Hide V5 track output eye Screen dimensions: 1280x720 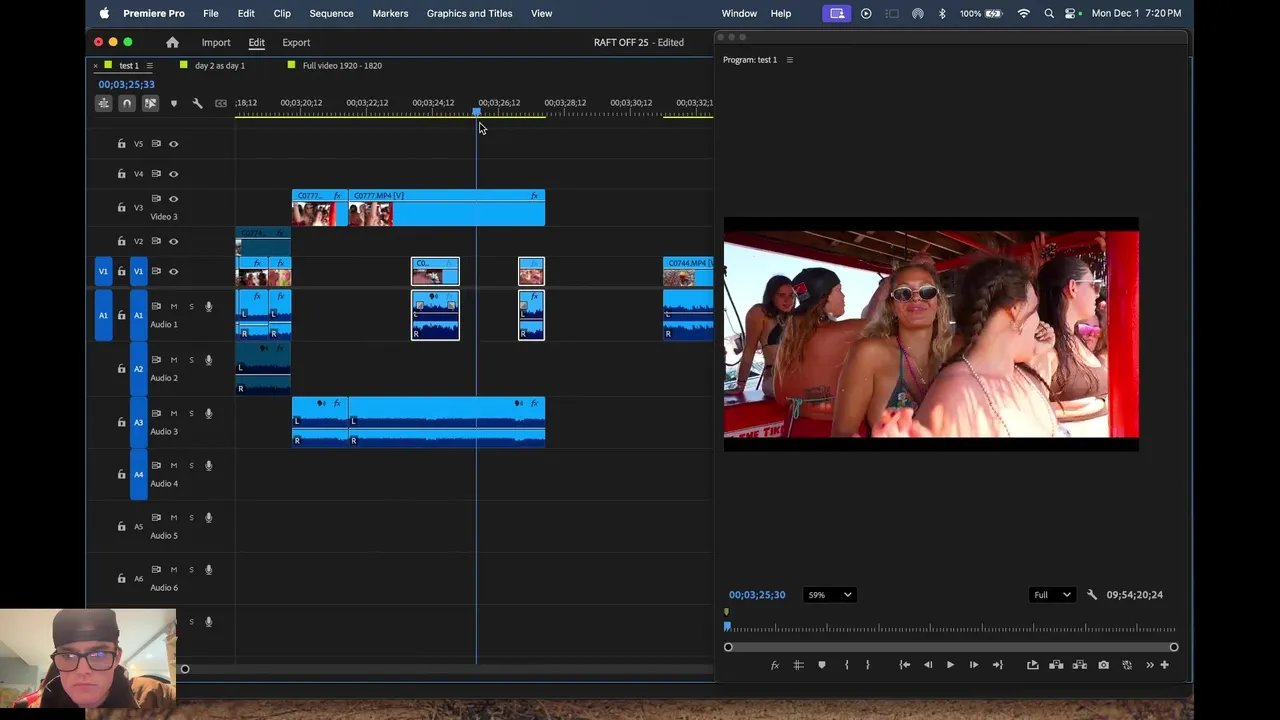173,144
